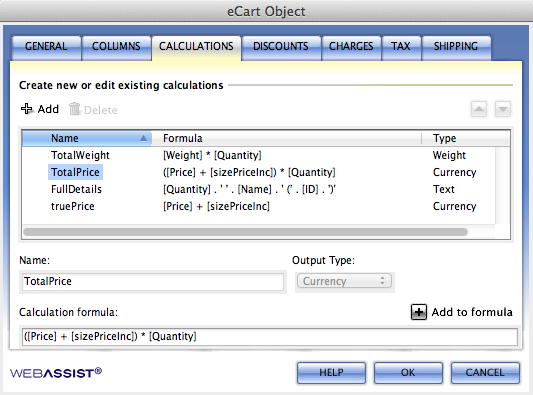Click the Name column sort arrow
The height and width of the screenshot is (395, 533).
[x=143, y=138]
